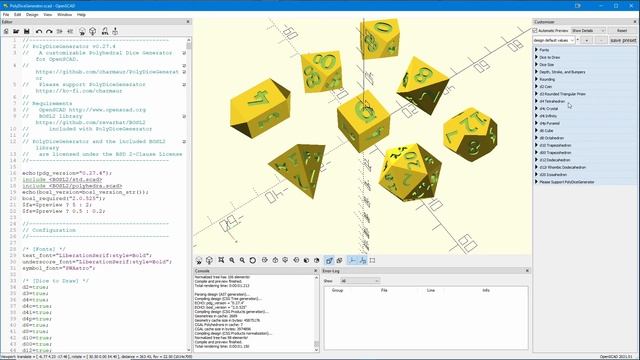This screenshot has width=640, height=360.
Task: Open the Window menu
Action: (x=64, y=15)
